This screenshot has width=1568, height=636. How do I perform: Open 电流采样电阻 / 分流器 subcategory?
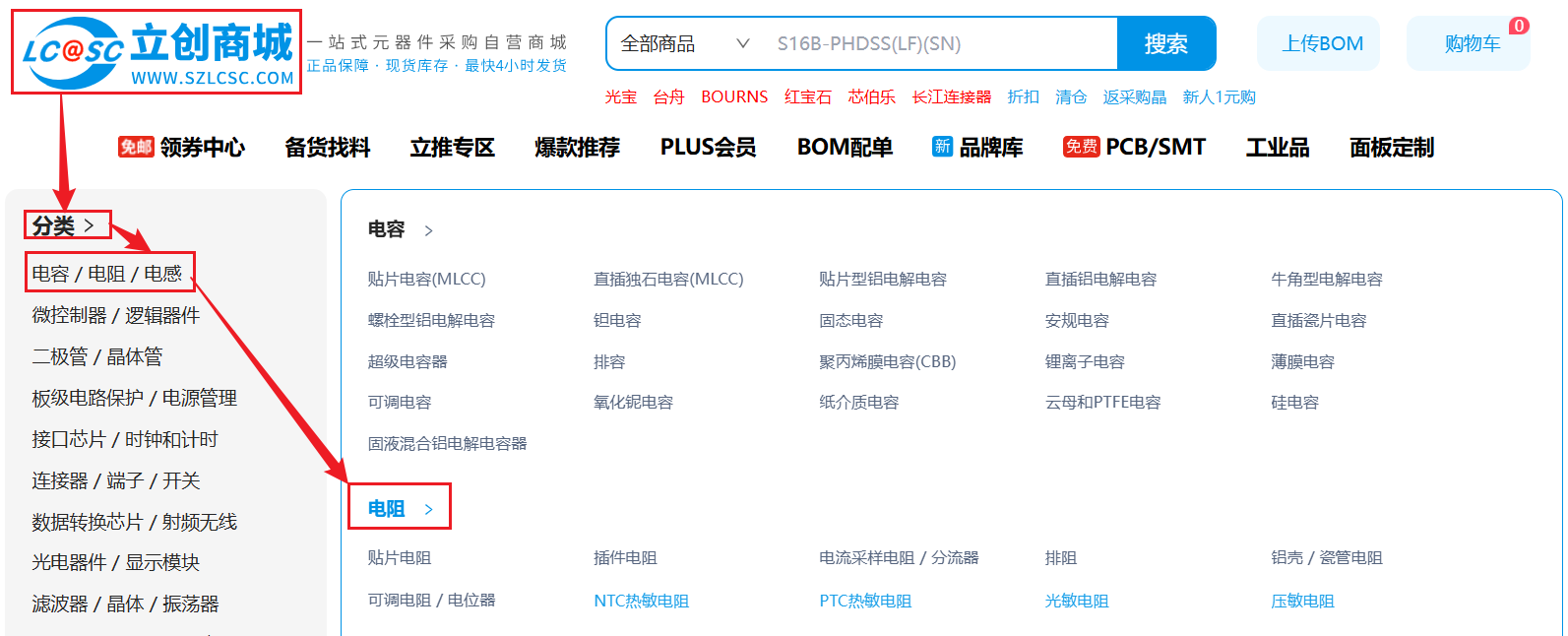tap(899, 557)
